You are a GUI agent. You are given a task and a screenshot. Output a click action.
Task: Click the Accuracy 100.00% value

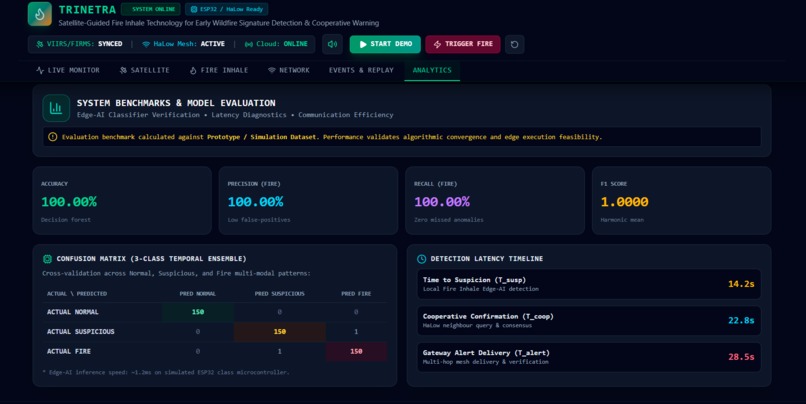69,202
